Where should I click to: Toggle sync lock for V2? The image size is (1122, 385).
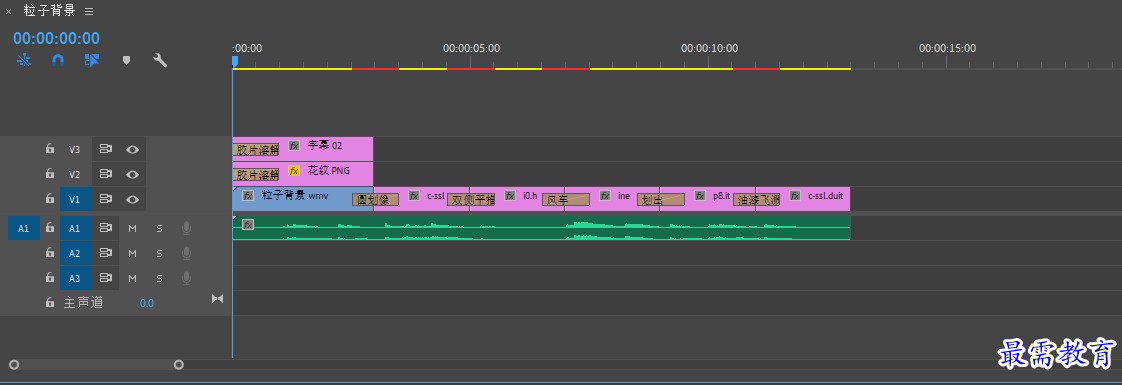105,174
